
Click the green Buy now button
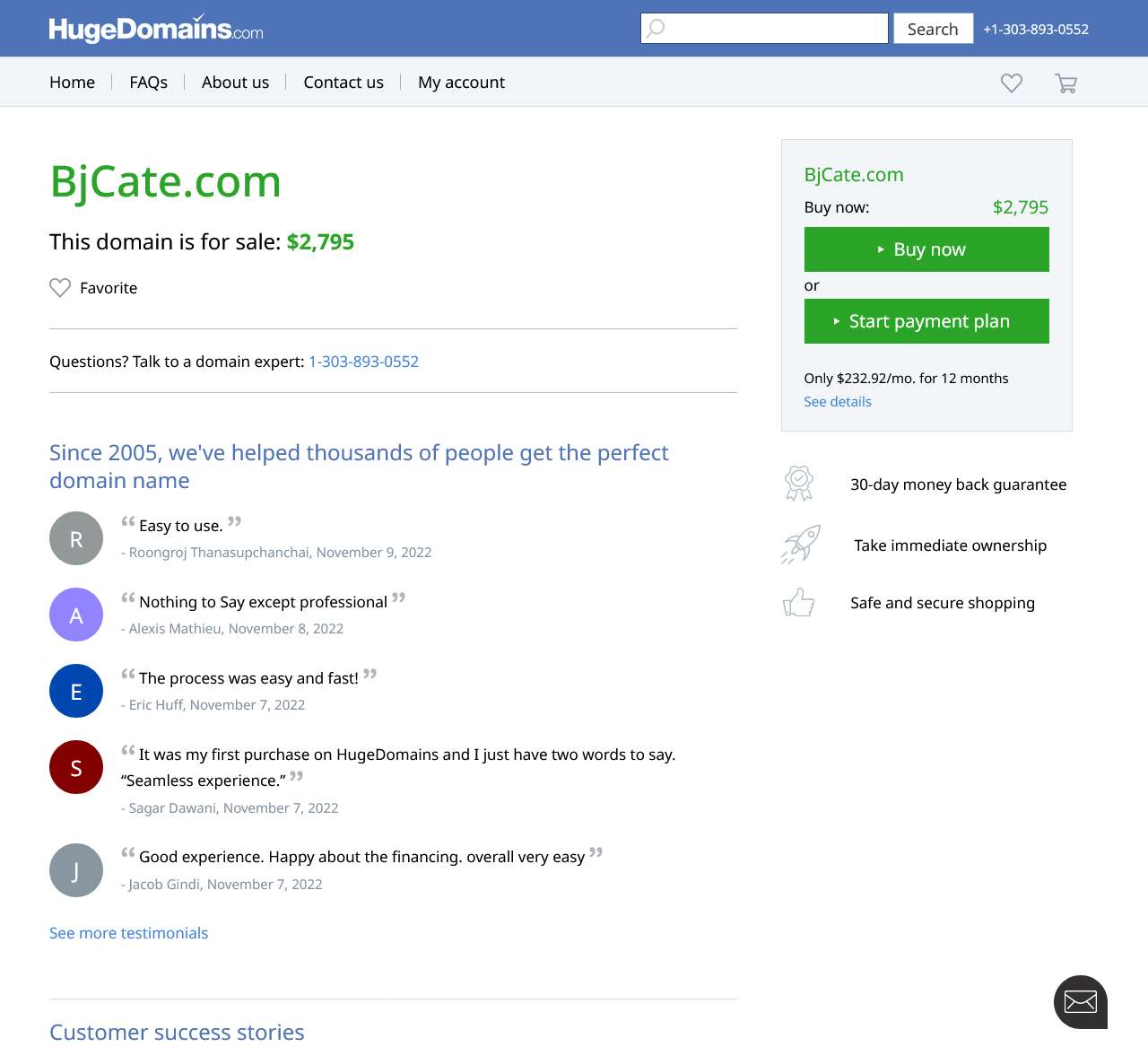click(926, 249)
